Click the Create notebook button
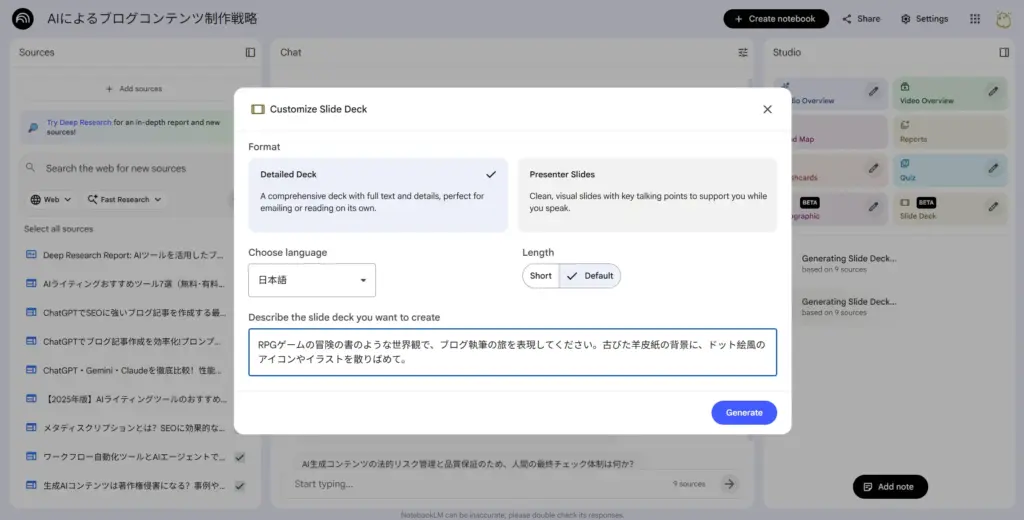 click(776, 18)
